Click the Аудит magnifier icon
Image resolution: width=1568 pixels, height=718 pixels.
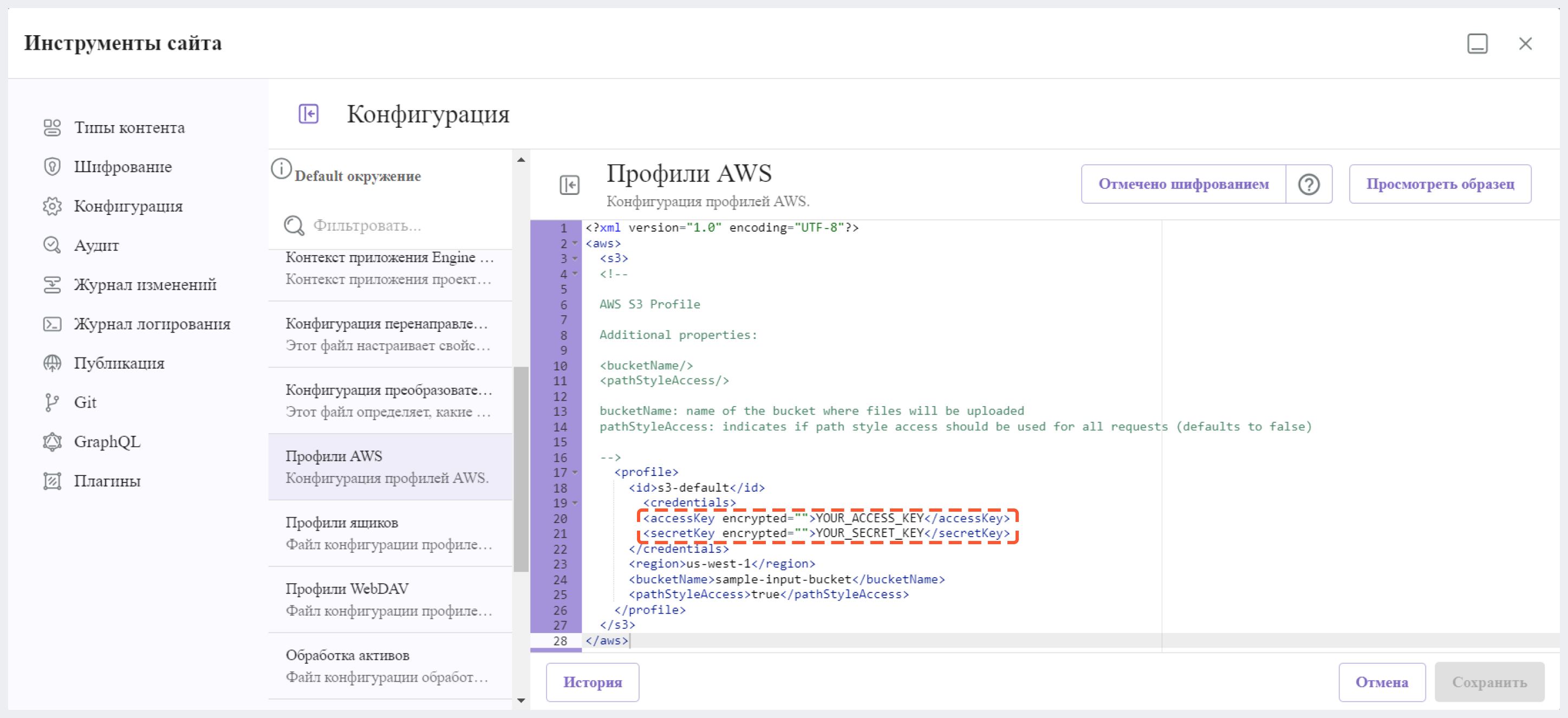click(53, 245)
